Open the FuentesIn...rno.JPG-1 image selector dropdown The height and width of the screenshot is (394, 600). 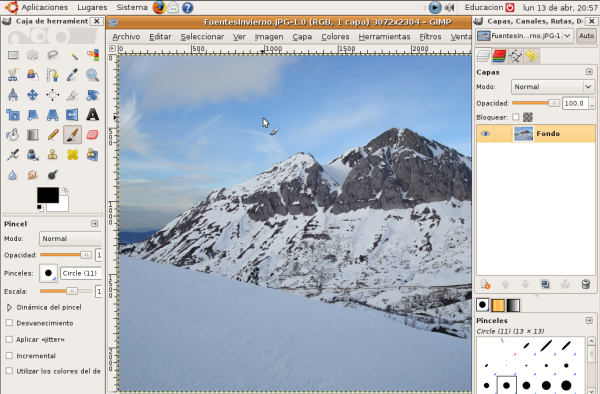pos(525,36)
